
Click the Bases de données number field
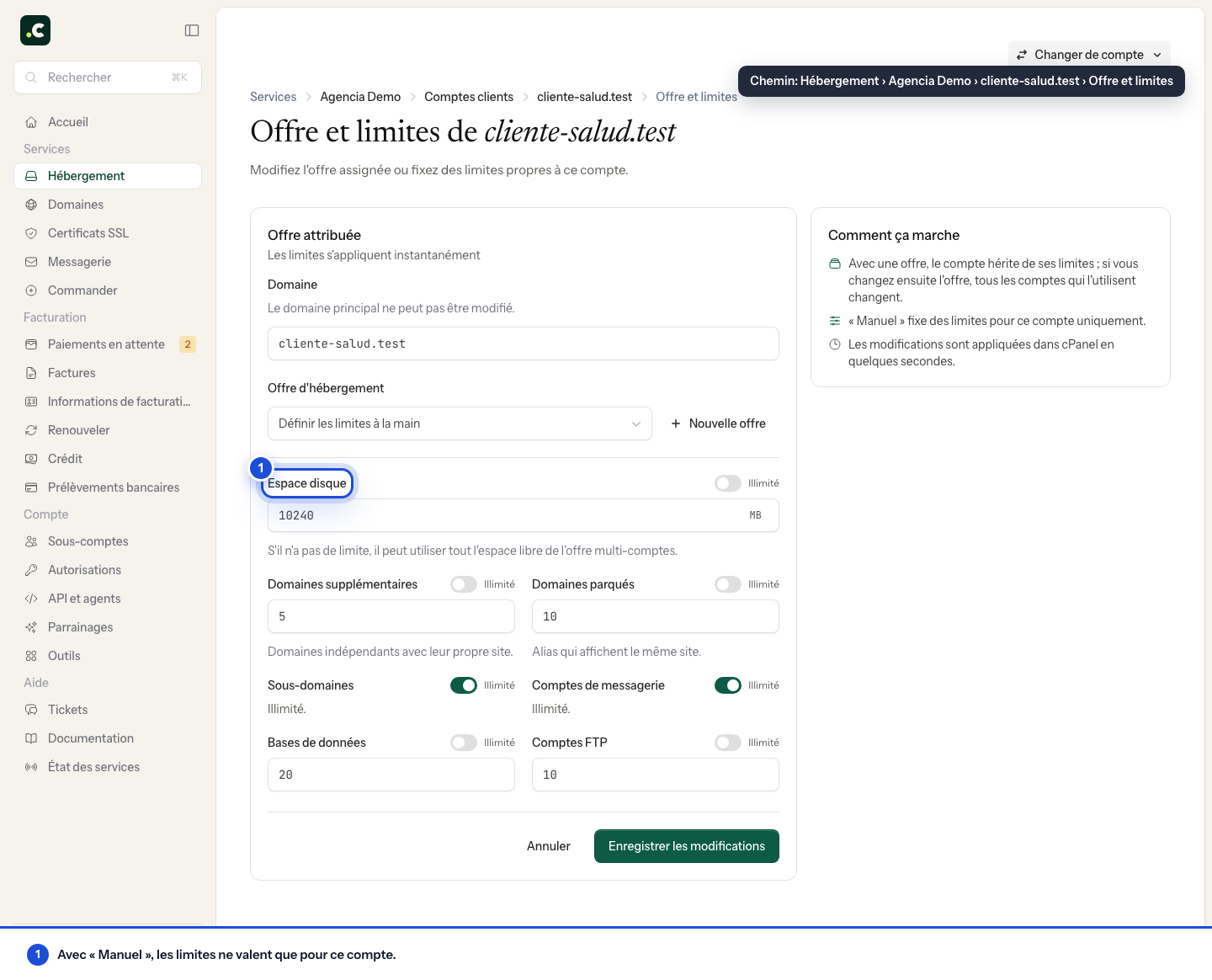click(391, 775)
